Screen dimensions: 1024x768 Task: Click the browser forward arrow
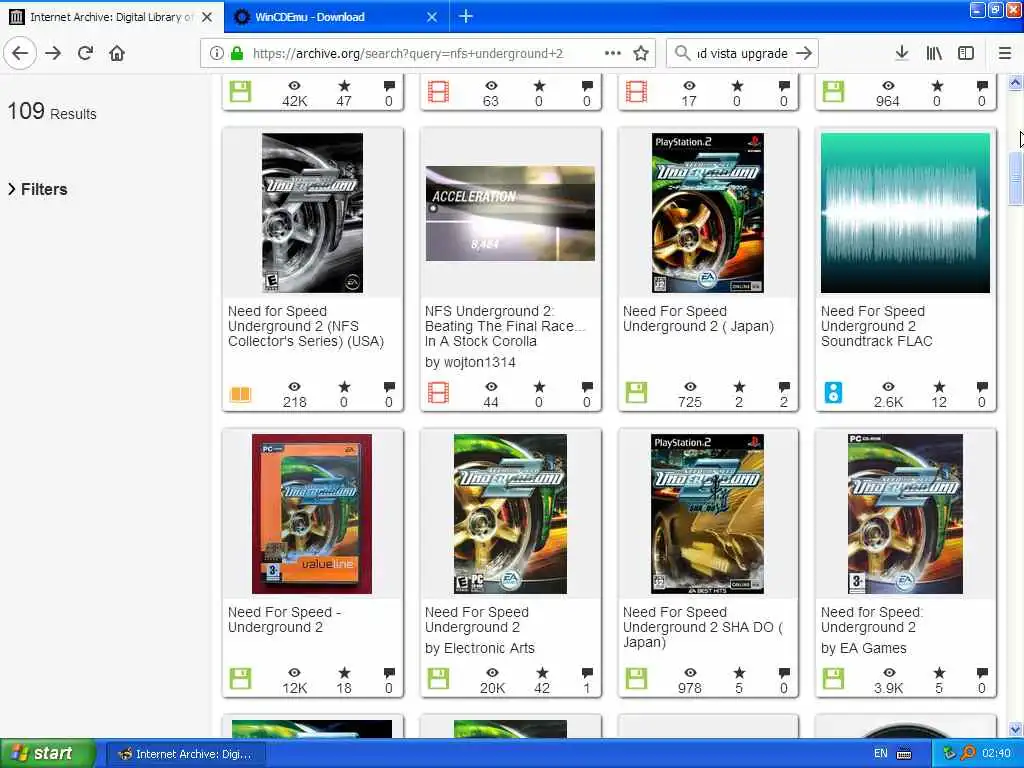[53, 53]
